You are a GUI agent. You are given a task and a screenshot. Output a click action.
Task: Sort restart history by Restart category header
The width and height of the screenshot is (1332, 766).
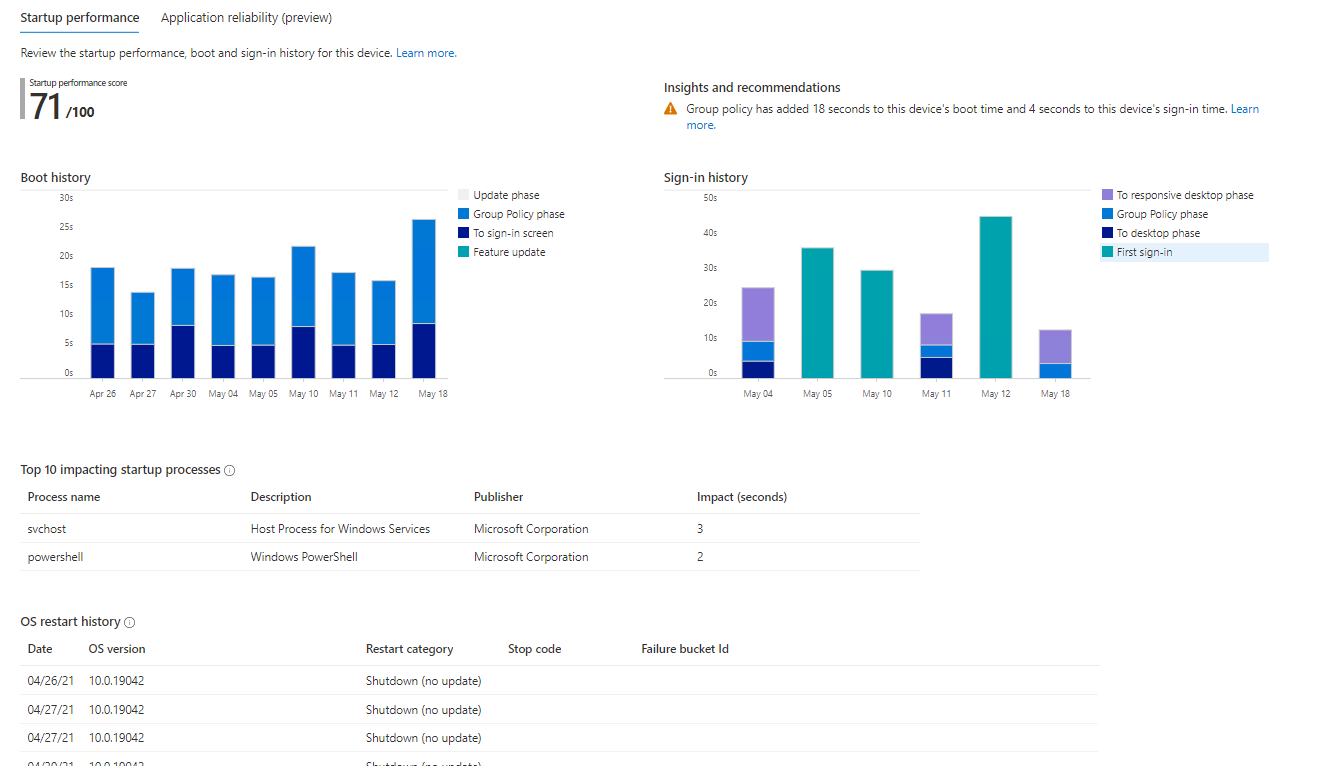coord(409,649)
